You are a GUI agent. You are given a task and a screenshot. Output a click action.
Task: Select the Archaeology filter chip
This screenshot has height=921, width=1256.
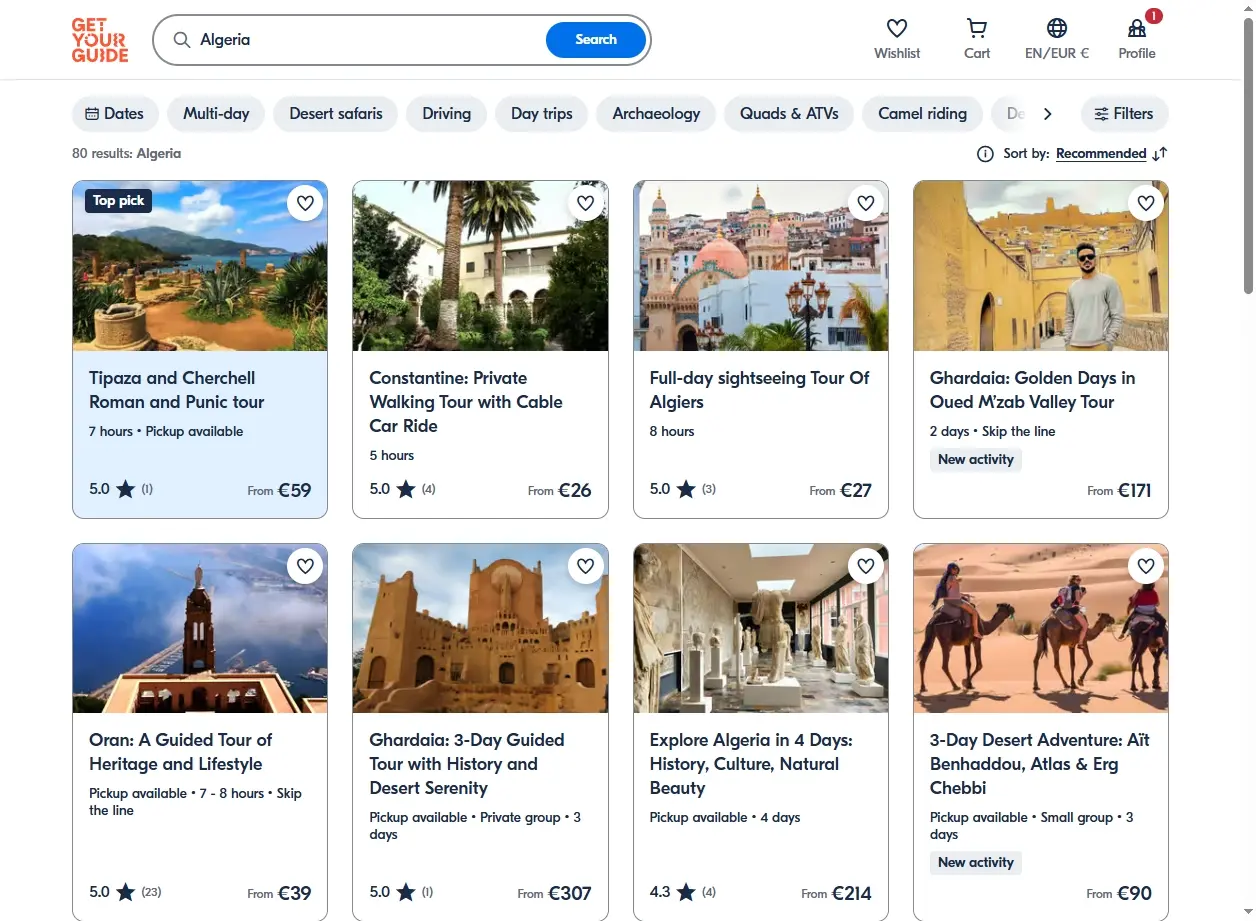656,113
